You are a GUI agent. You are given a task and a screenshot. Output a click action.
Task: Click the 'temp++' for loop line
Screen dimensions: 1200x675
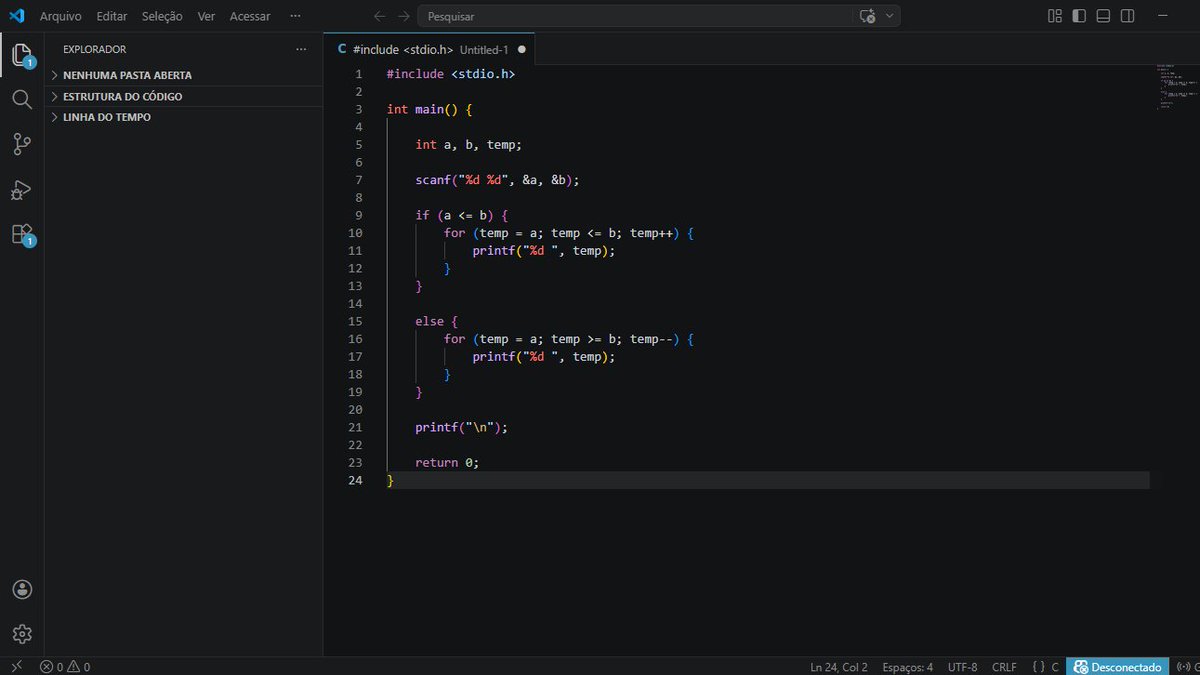click(x=569, y=233)
